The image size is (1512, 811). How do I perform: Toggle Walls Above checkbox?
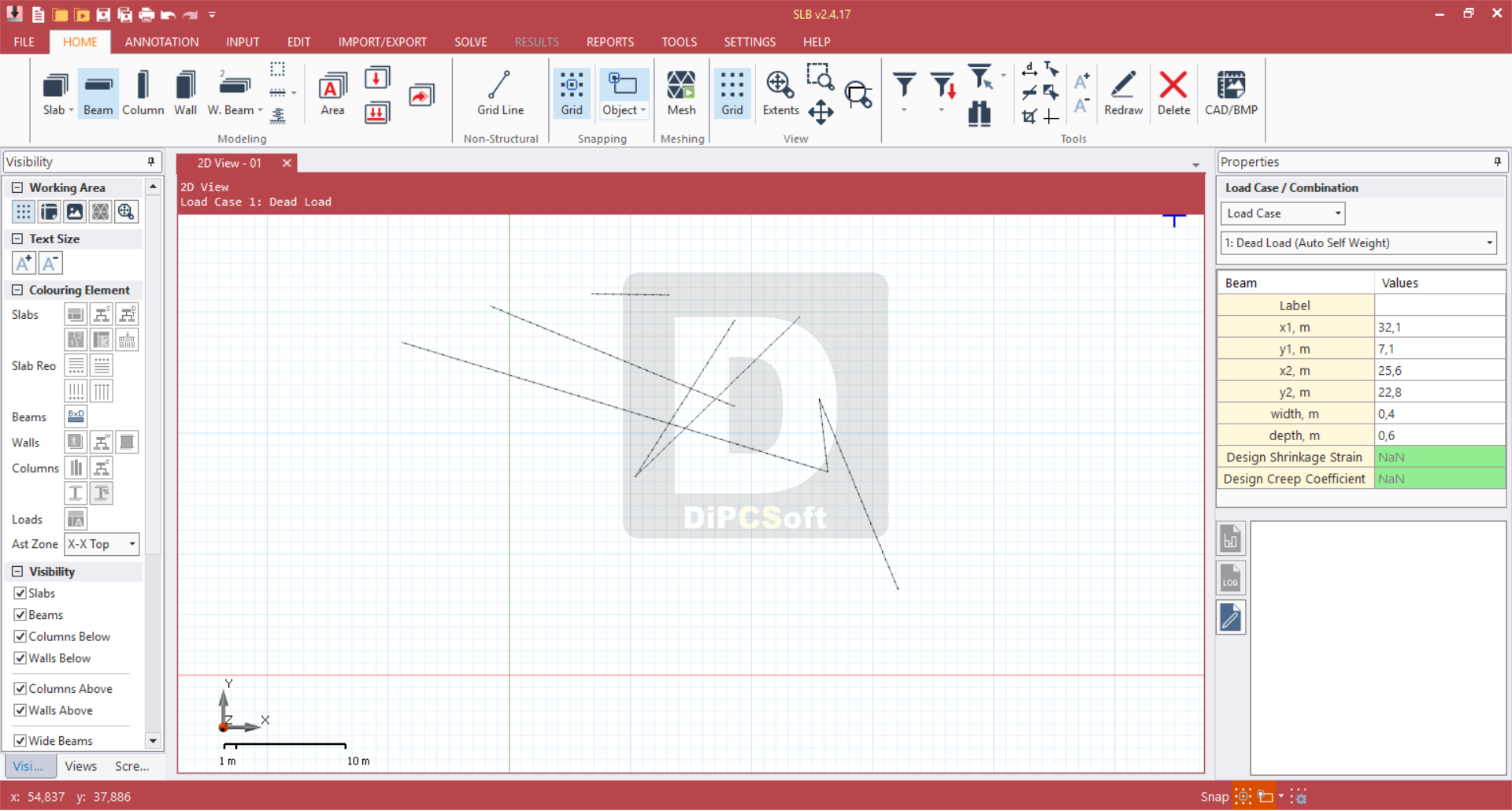click(20, 710)
